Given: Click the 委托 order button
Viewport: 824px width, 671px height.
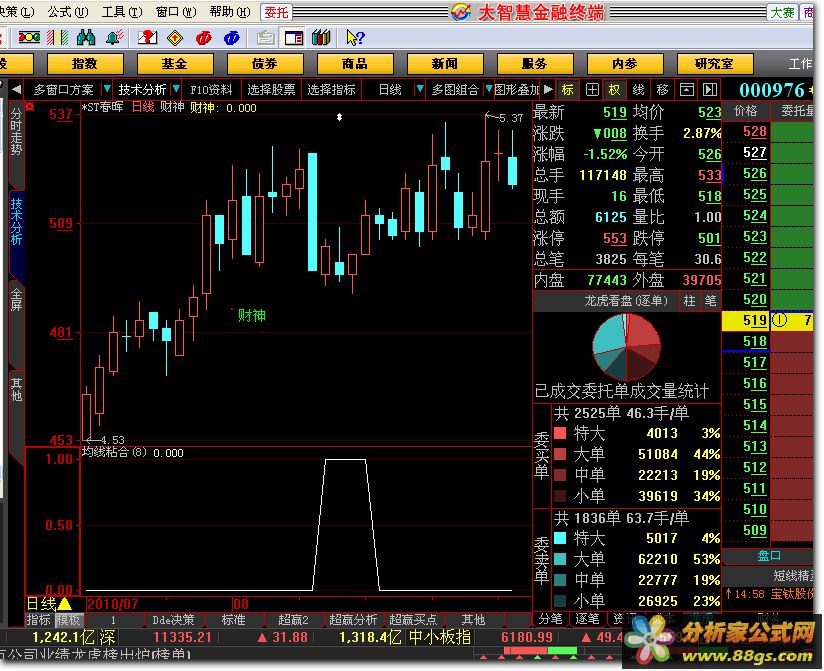Looking at the screenshot, I should click(276, 12).
